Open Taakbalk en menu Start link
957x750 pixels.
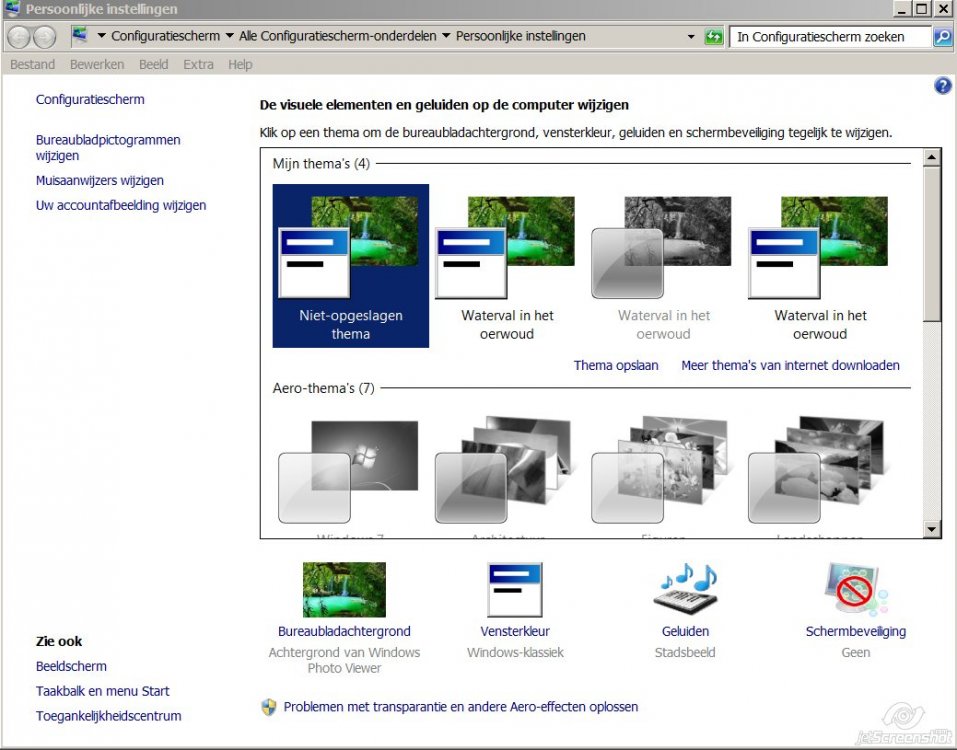(x=103, y=691)
